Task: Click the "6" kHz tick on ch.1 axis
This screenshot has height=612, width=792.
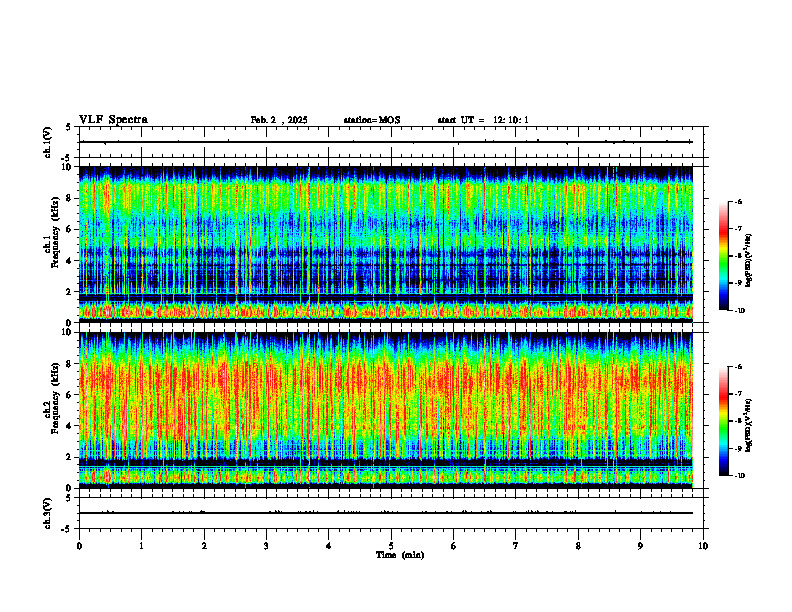Action: (70, 229)
